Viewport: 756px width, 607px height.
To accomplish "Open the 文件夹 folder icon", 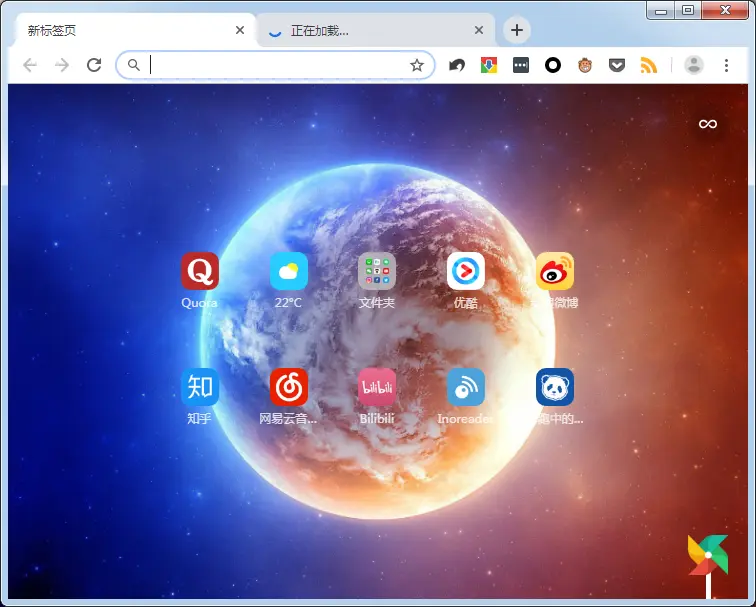I will coord(377,271).
